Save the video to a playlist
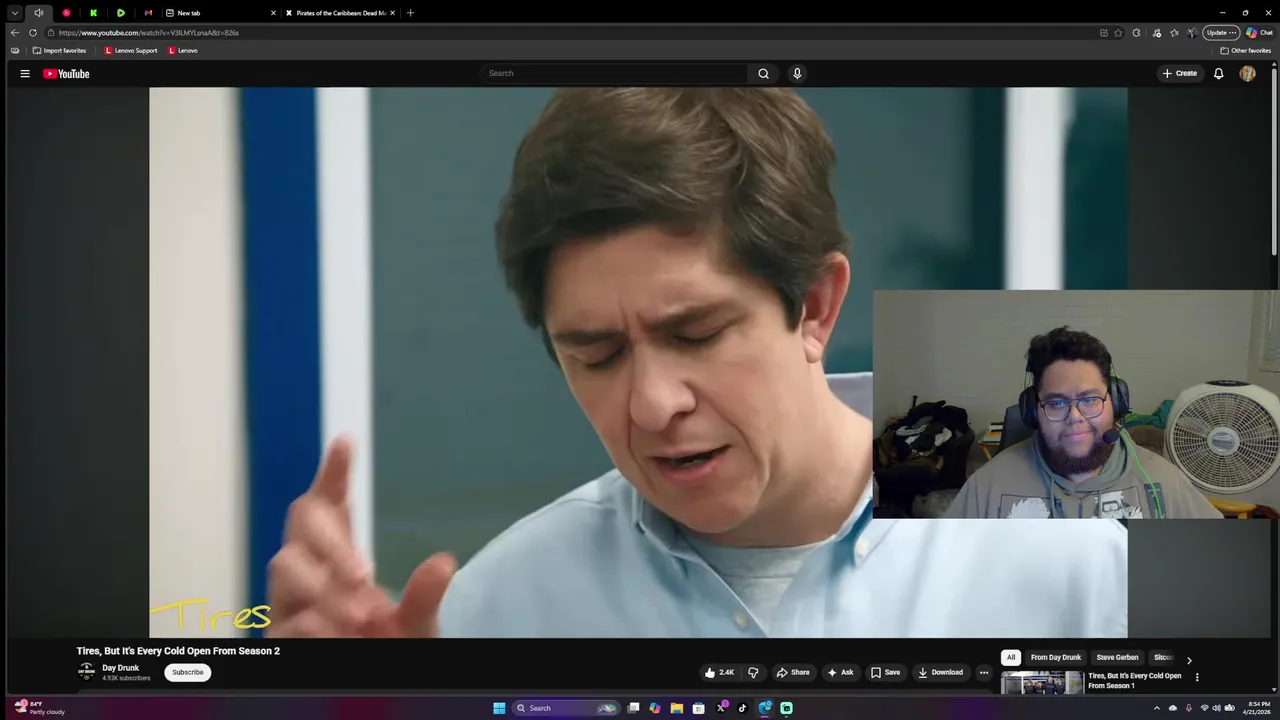1280x720 pixels. (x=885, y=672)
